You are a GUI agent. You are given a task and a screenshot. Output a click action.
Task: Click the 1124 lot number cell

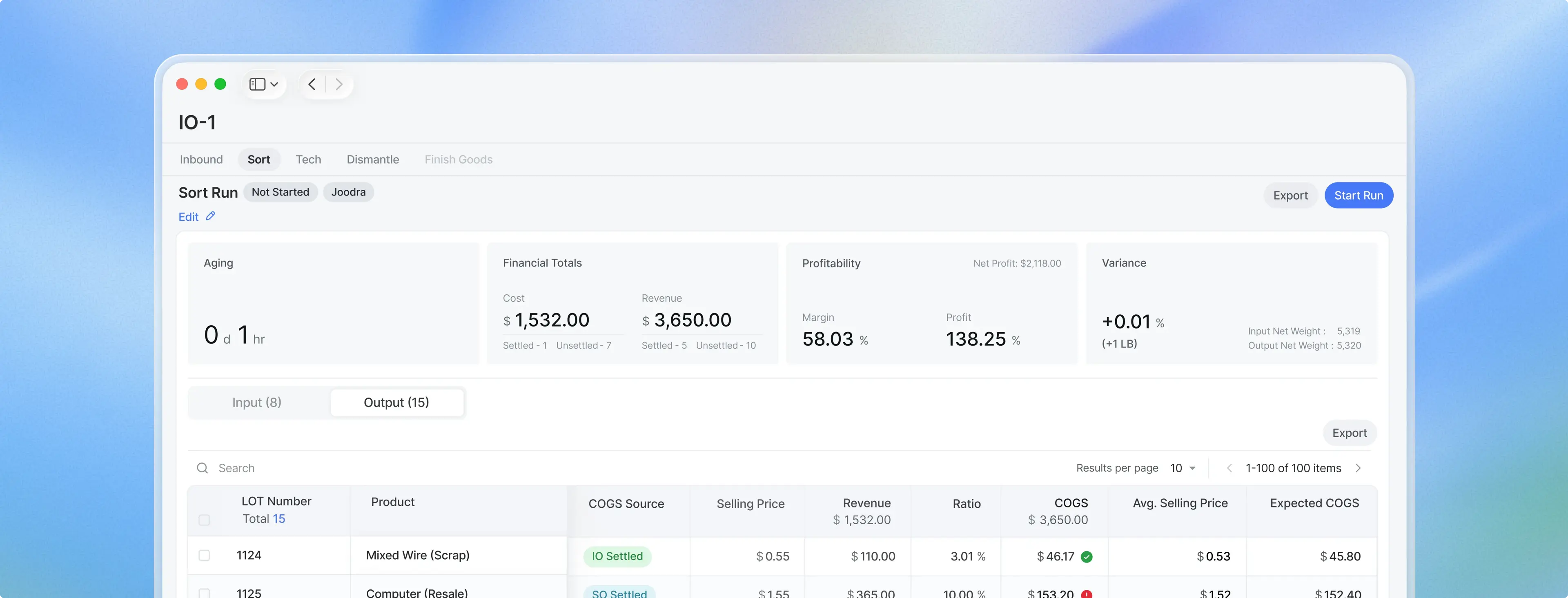click(x=249, y=556)
